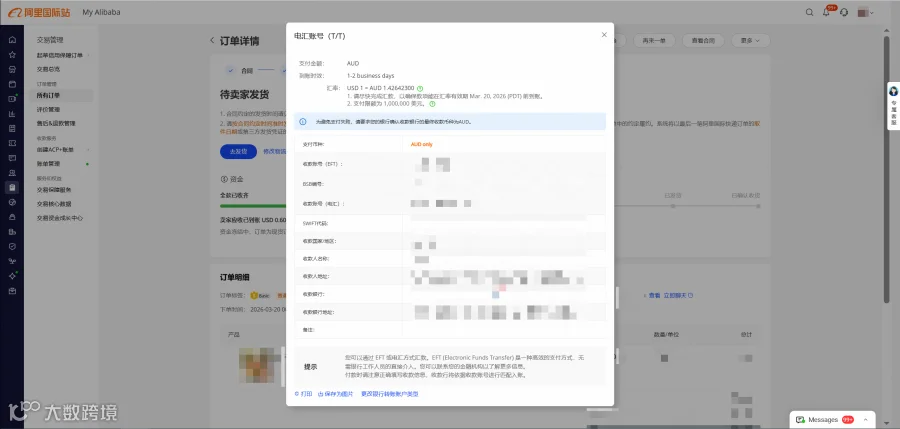
Task: Select 所有订单 in side menu
Action: 48,95
